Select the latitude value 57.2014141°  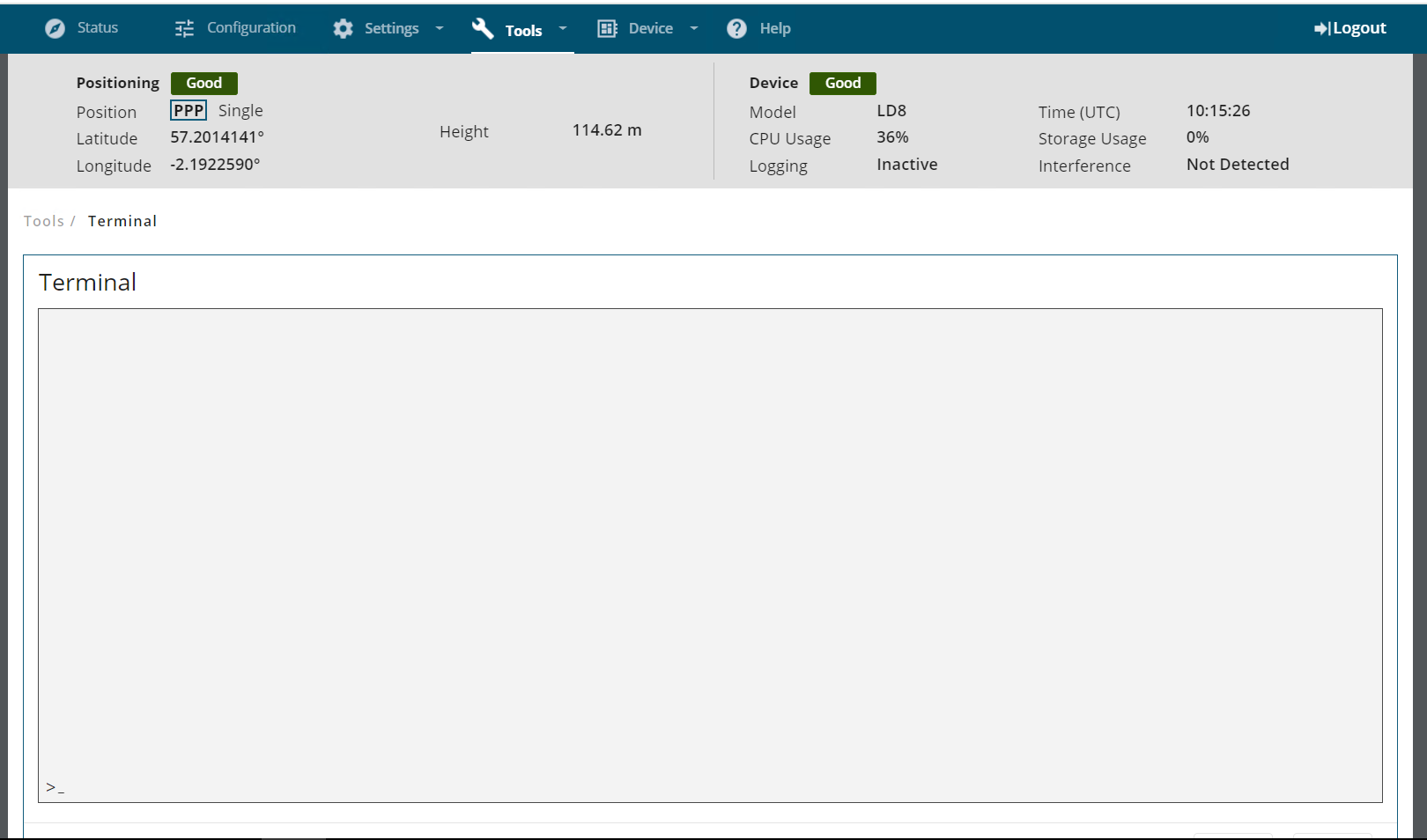(x=218, y=137)
